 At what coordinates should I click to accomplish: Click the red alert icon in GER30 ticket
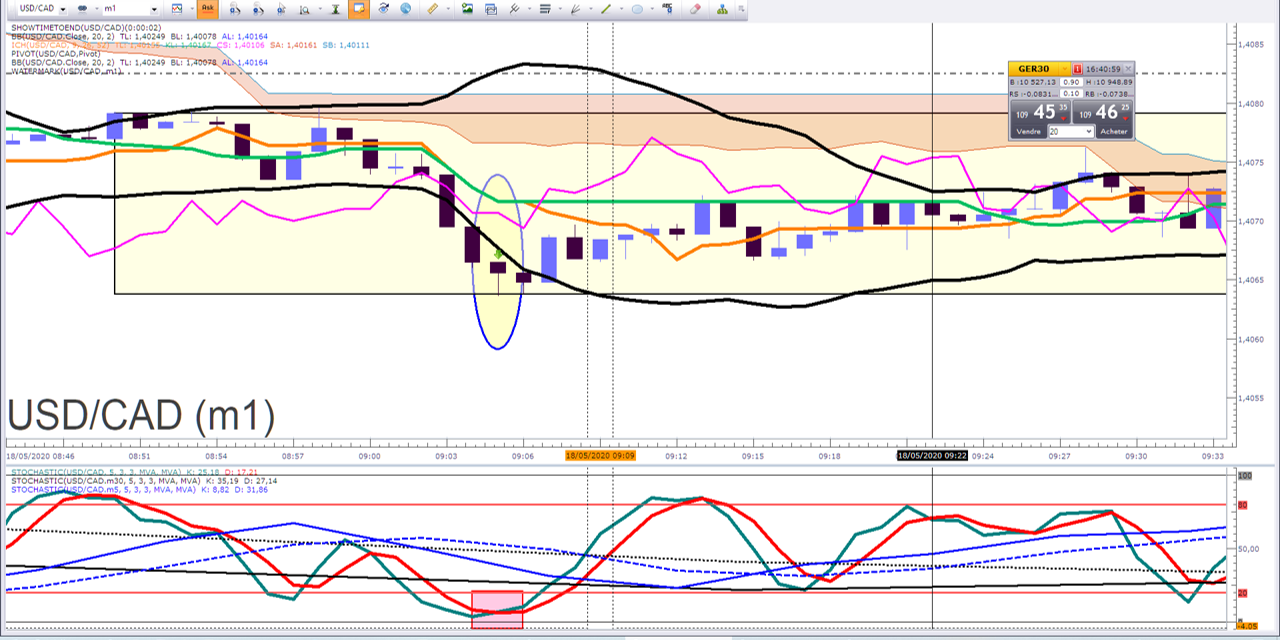[1078, 69]
